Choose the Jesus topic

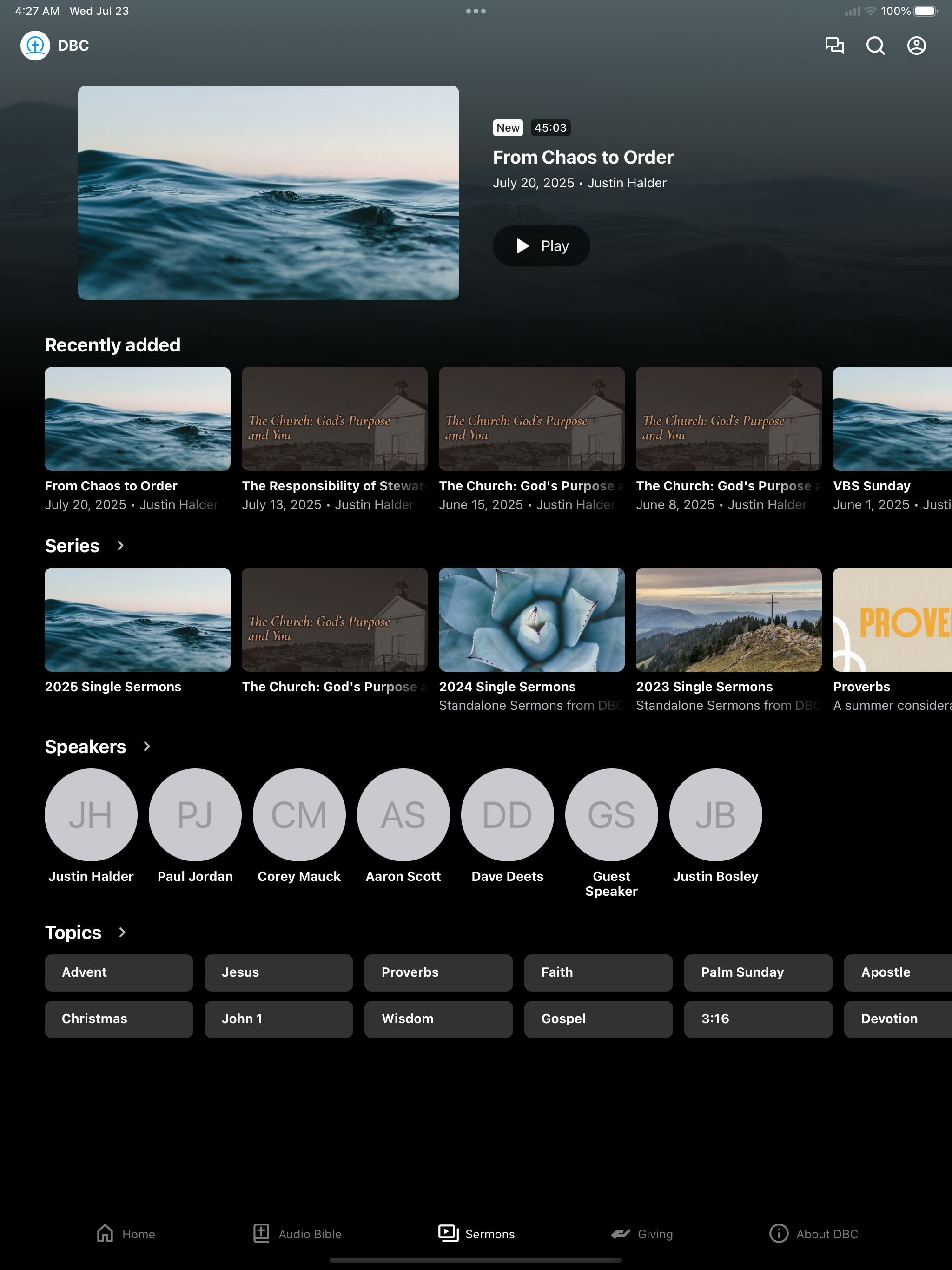[278, 972]
